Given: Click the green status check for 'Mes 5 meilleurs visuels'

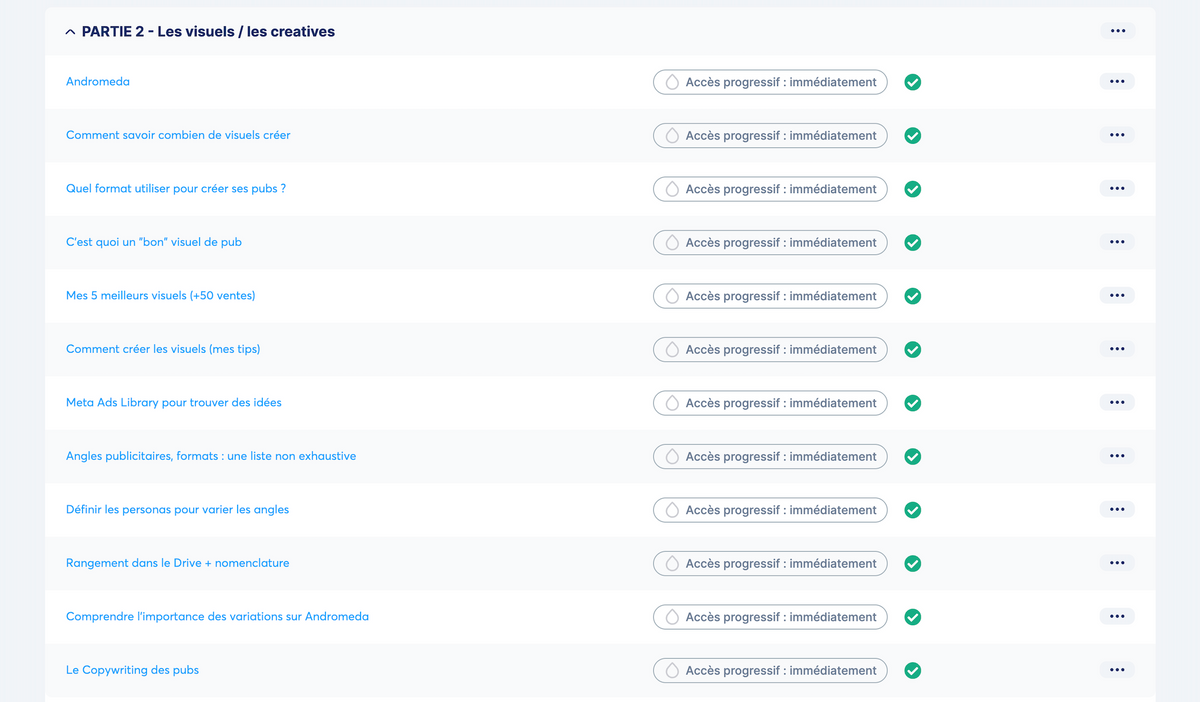Looking at the screenshot, I should 912,296.
